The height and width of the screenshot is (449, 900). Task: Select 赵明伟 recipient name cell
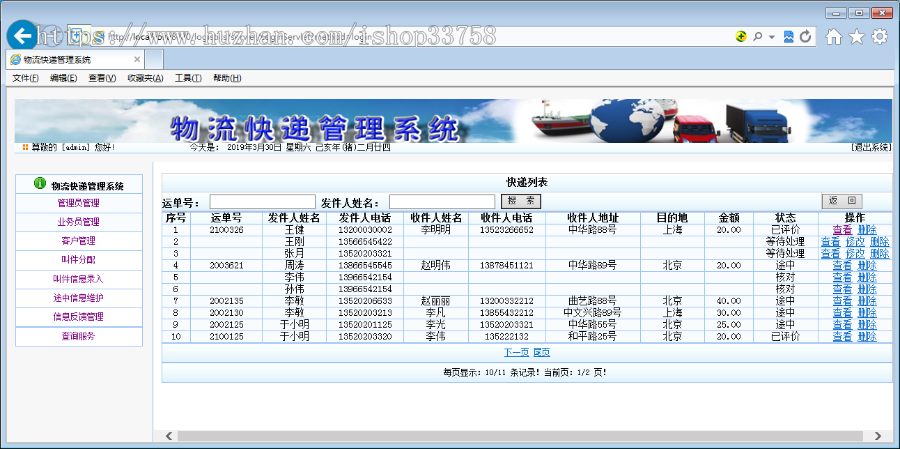coord(436,265)
